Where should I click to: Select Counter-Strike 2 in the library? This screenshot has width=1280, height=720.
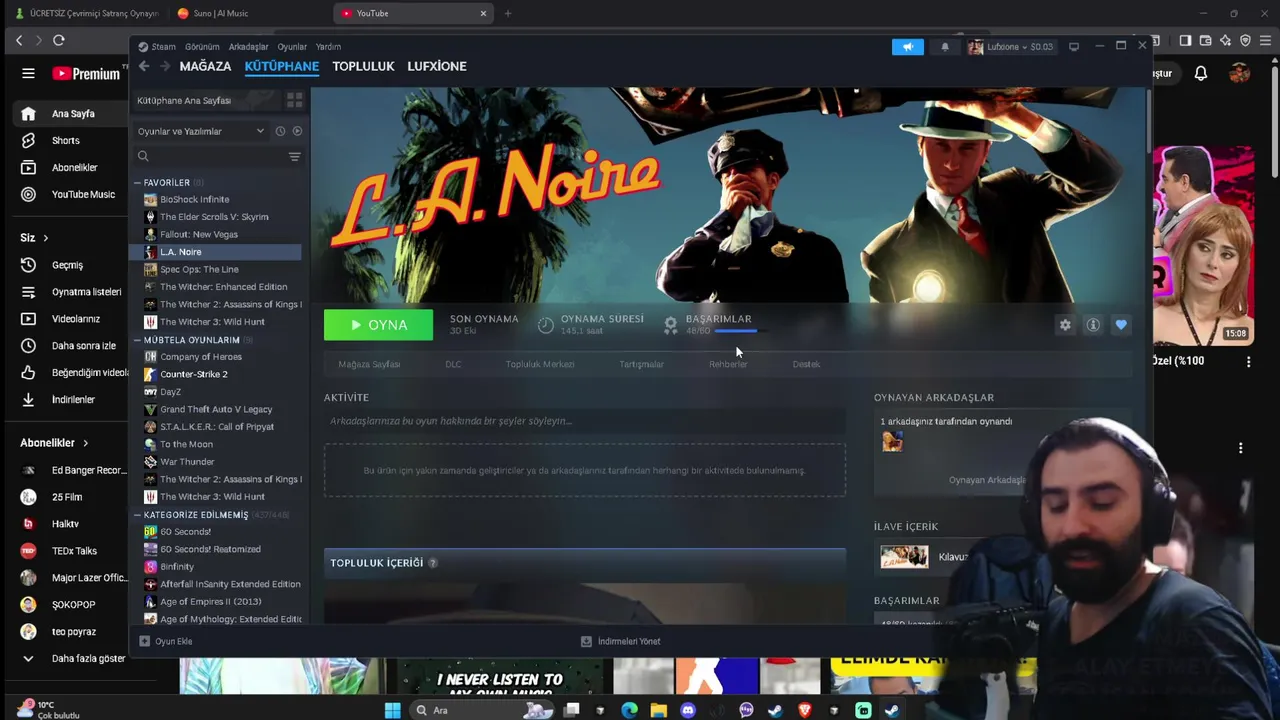pyautogui.click(x=194, y=374)
